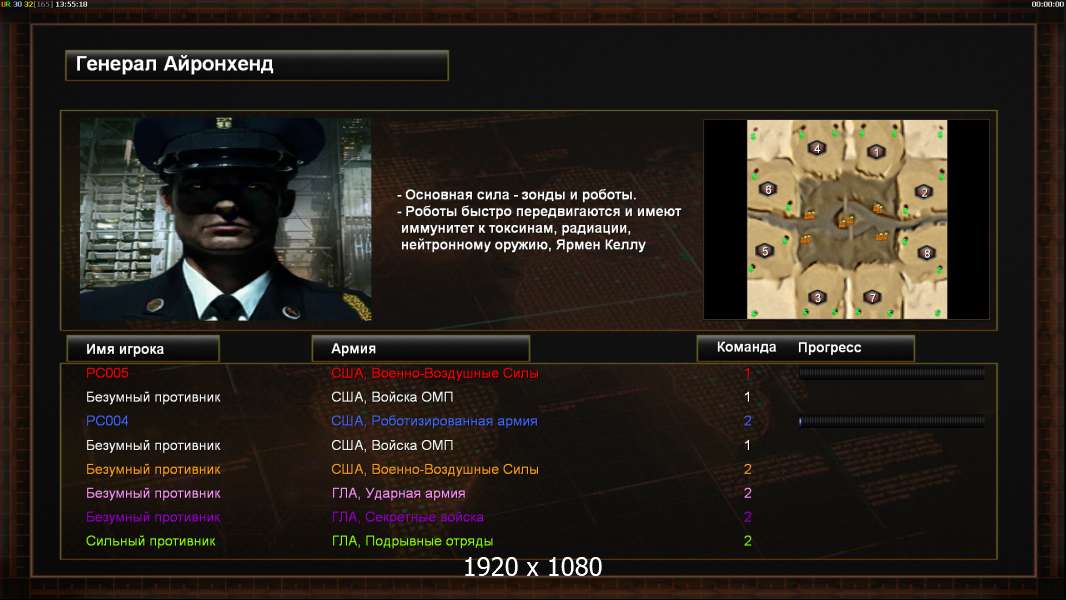Screen dimensions: 1066x600
Task: Select start position 8 on the minimap
Action: click(x=926, y=253)
